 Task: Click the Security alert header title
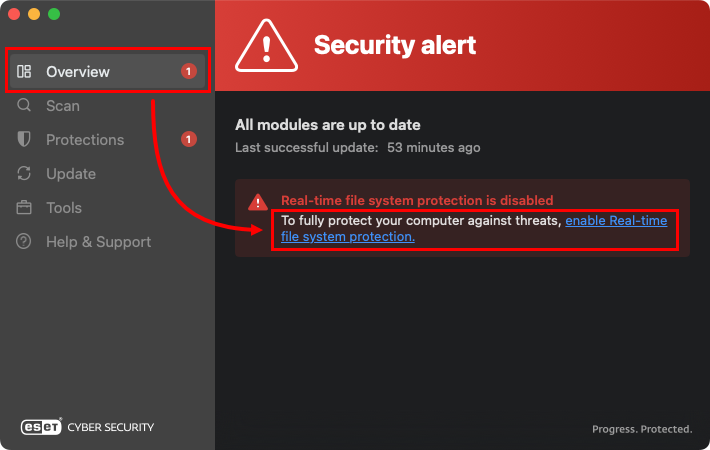[x=395, y=45]
